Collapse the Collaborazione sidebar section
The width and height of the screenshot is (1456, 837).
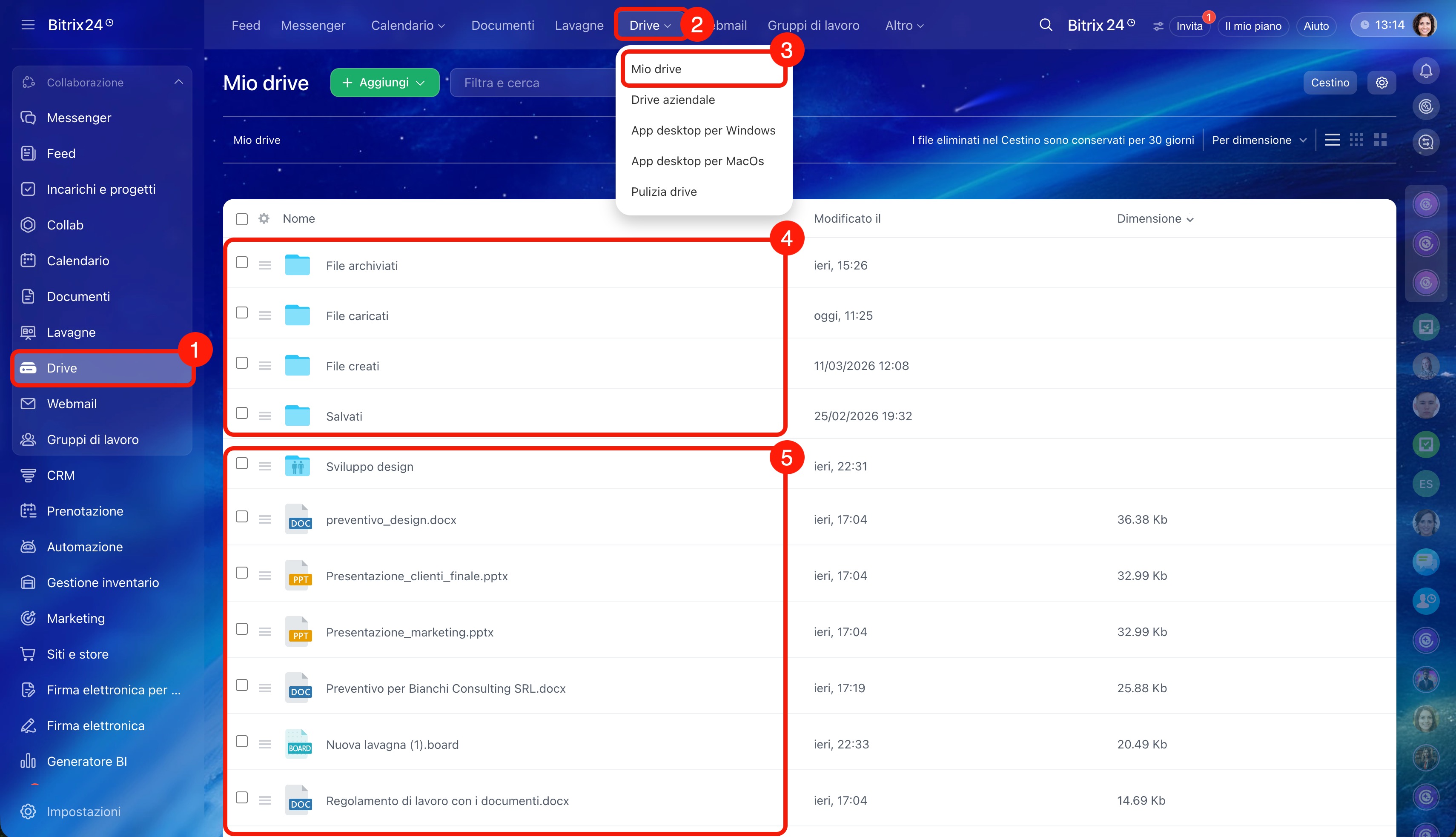179,82
